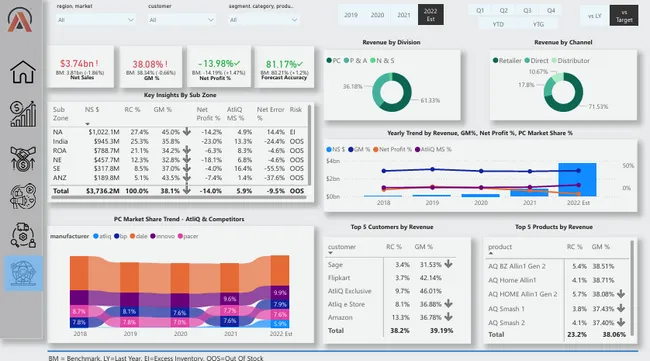Open the Home page icon
650x361 pixels.
(23, 72)
